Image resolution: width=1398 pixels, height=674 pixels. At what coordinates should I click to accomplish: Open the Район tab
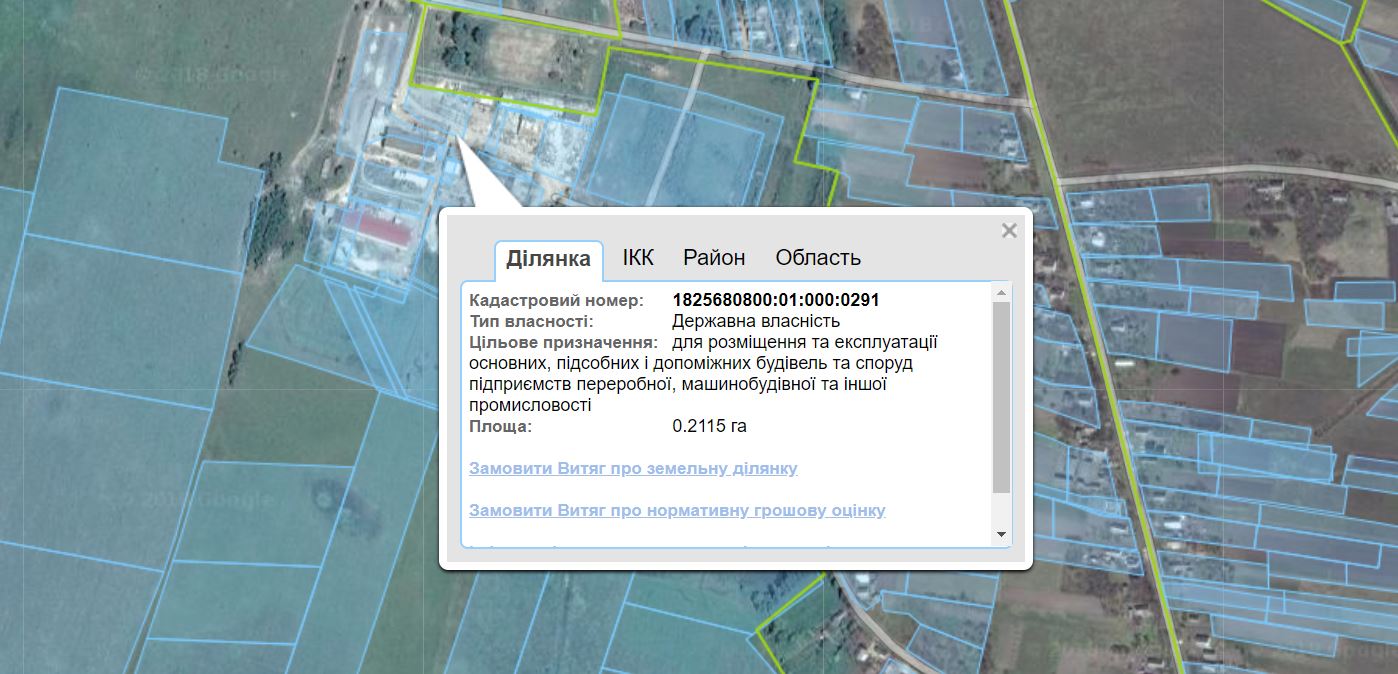pos(714,258)
